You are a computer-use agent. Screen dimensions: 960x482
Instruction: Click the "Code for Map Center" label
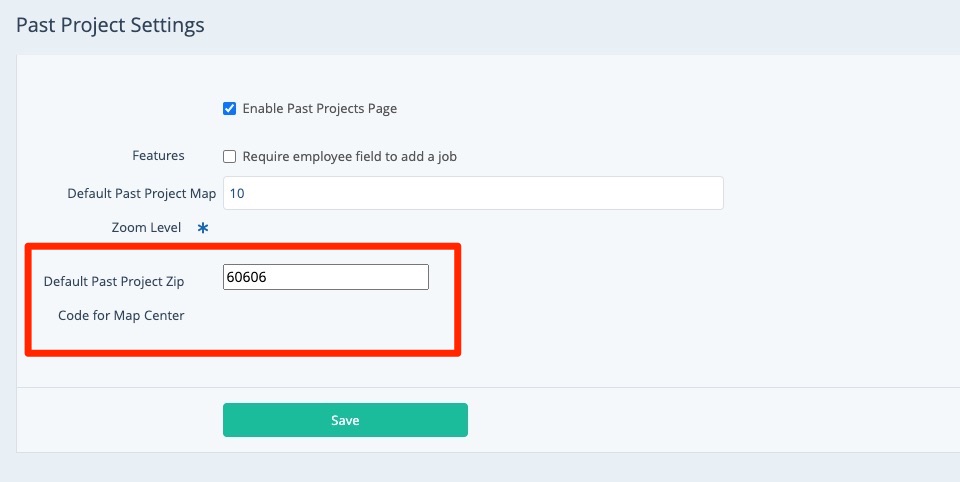tap(121, 315)
